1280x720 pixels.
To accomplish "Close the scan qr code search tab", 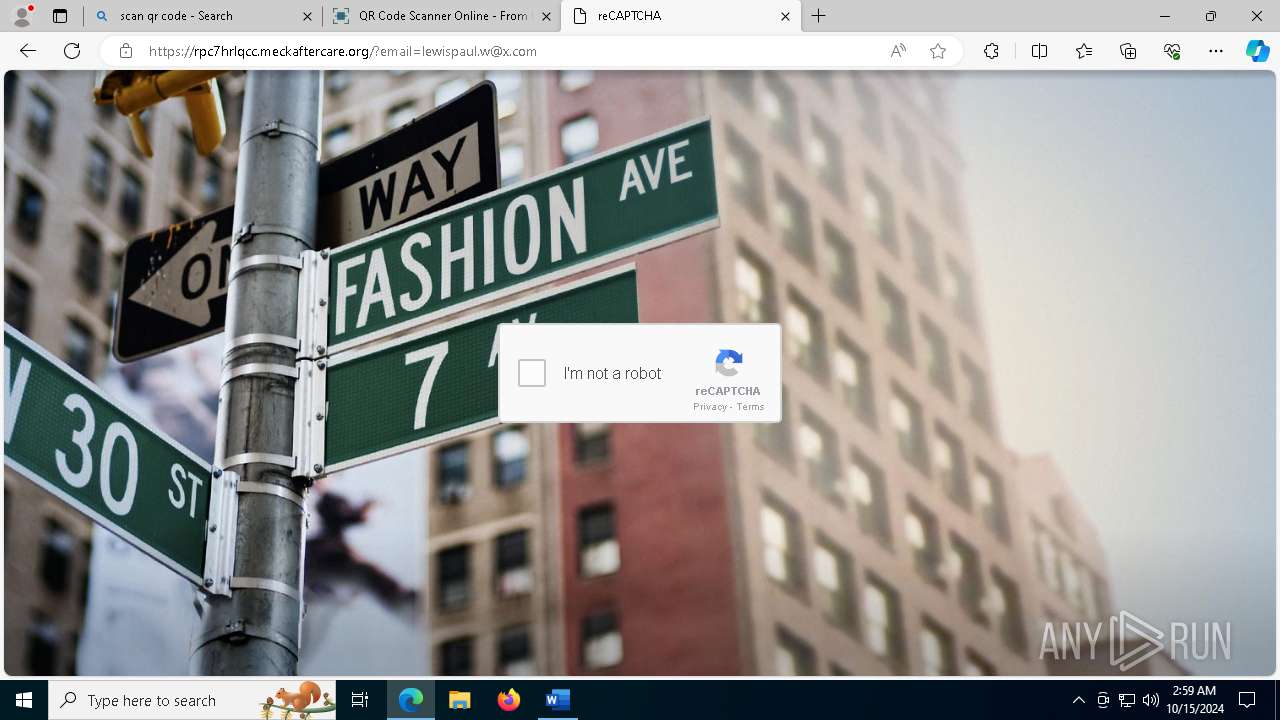I will pos(306,16).
